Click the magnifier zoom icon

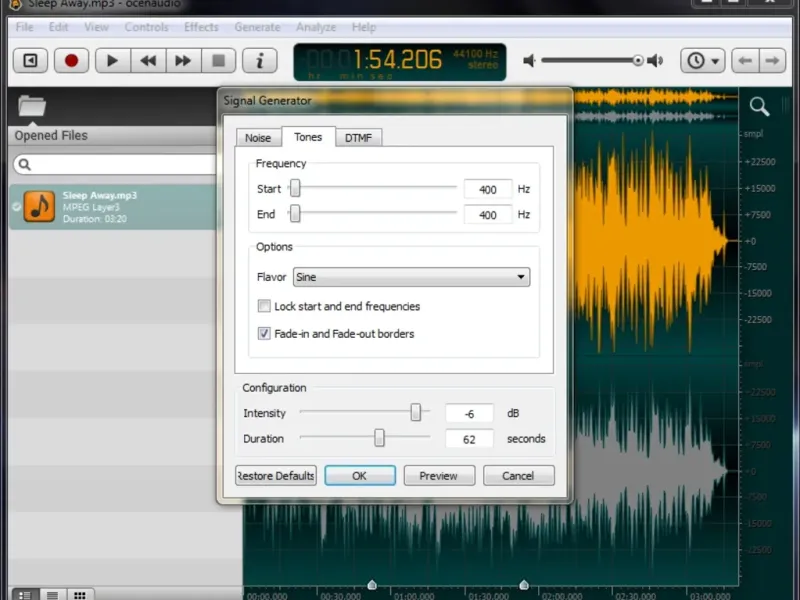760,106
